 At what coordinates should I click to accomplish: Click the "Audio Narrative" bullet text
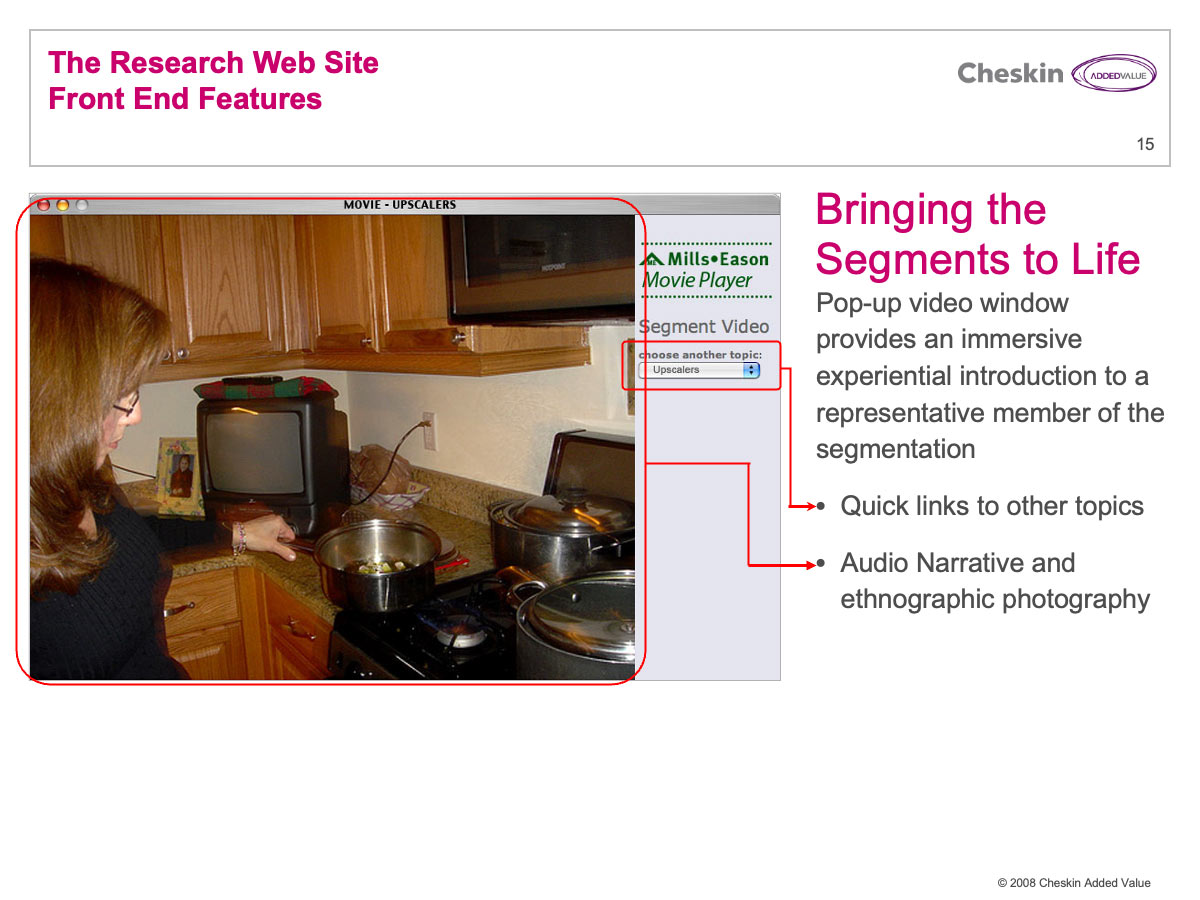coord(957,563)
